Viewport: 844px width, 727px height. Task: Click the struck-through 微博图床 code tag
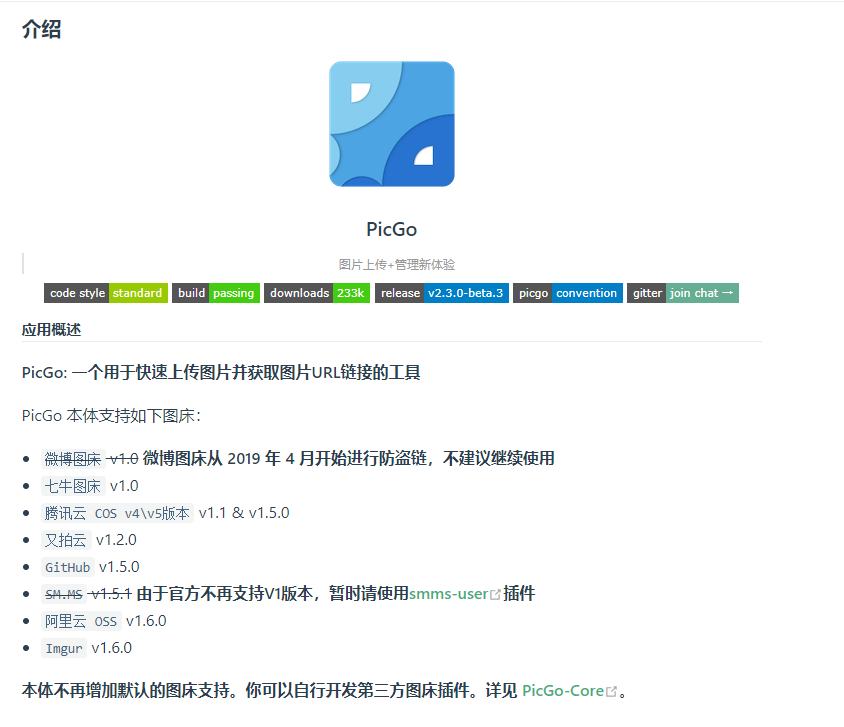73,459
